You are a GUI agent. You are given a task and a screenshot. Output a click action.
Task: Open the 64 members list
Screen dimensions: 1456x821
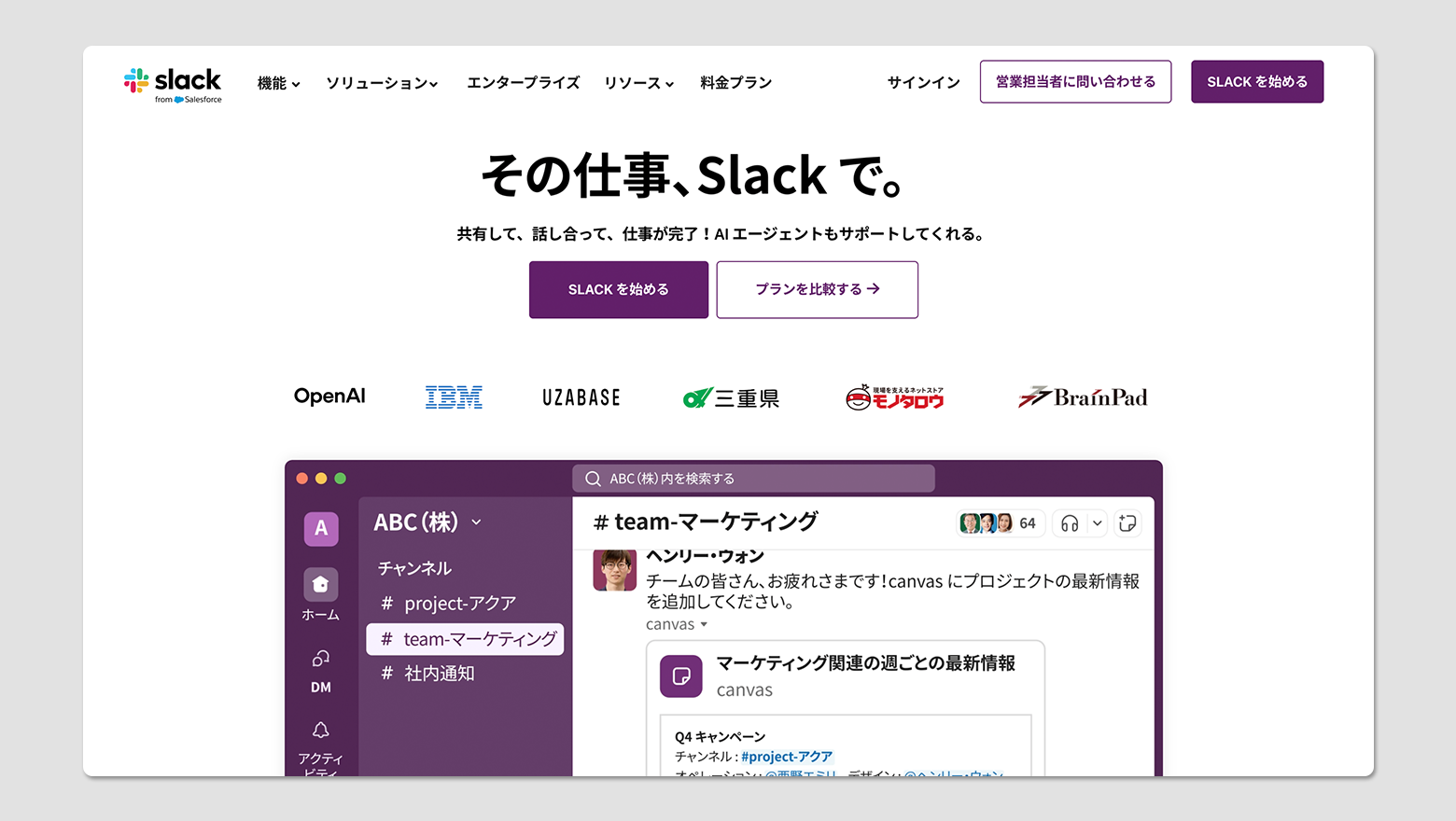[999, 523]
